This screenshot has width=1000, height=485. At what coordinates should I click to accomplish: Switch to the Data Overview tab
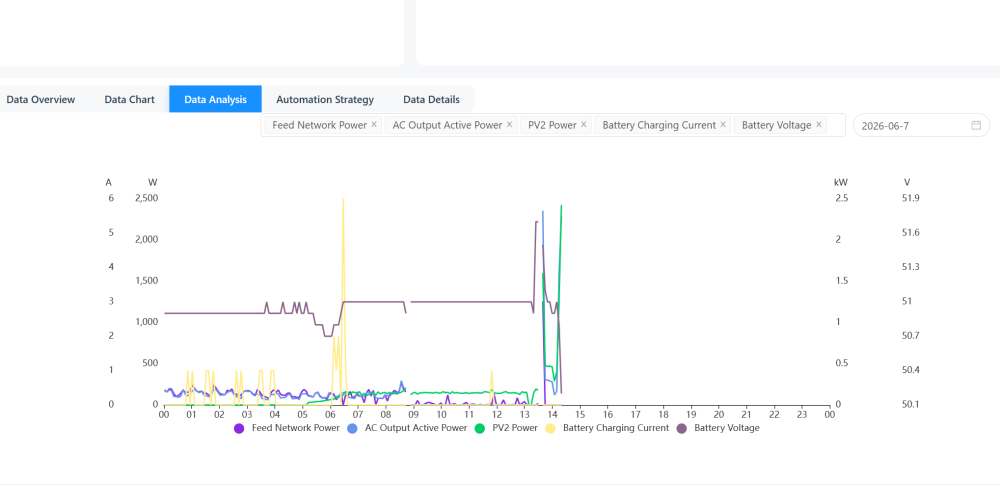[x=41, y=100]
